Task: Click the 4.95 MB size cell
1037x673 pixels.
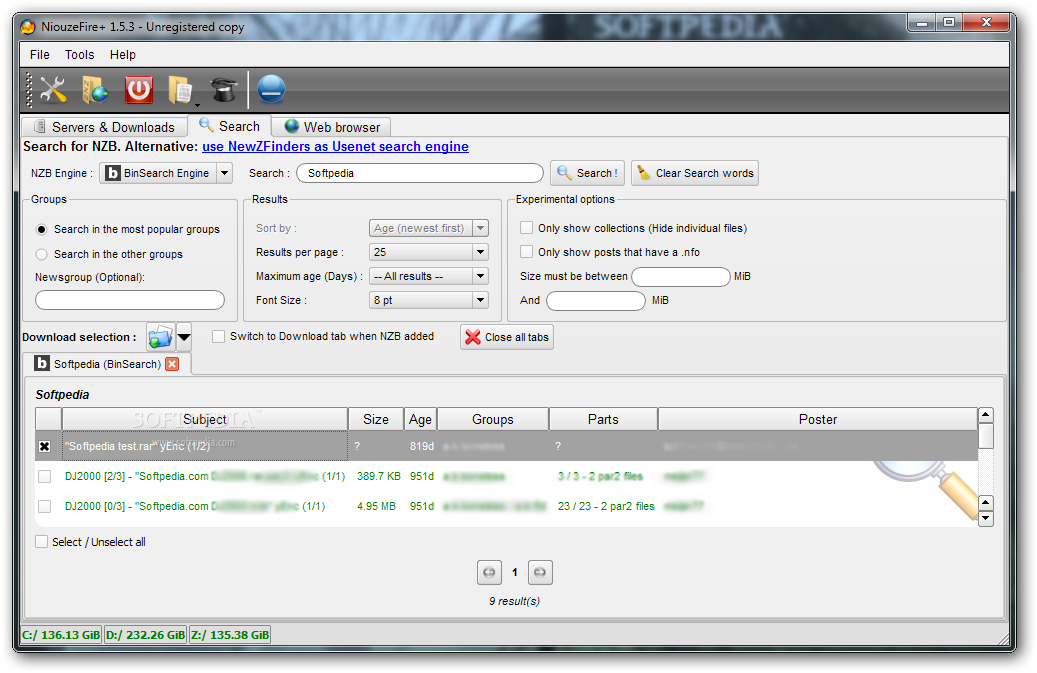Action: click(376, 506)
